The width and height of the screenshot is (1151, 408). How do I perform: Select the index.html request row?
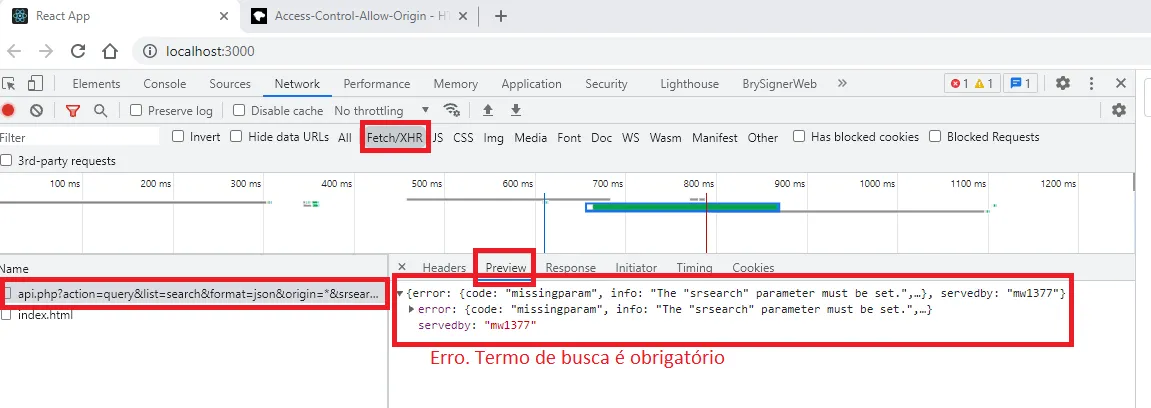[x=193, y=315]
